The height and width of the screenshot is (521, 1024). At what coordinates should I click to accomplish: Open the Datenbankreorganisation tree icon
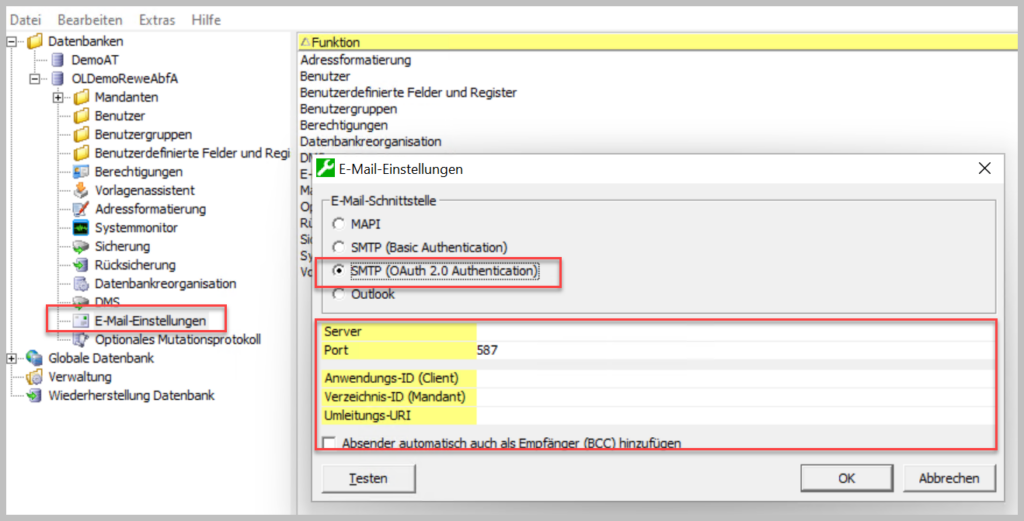[x=81, y=284]
